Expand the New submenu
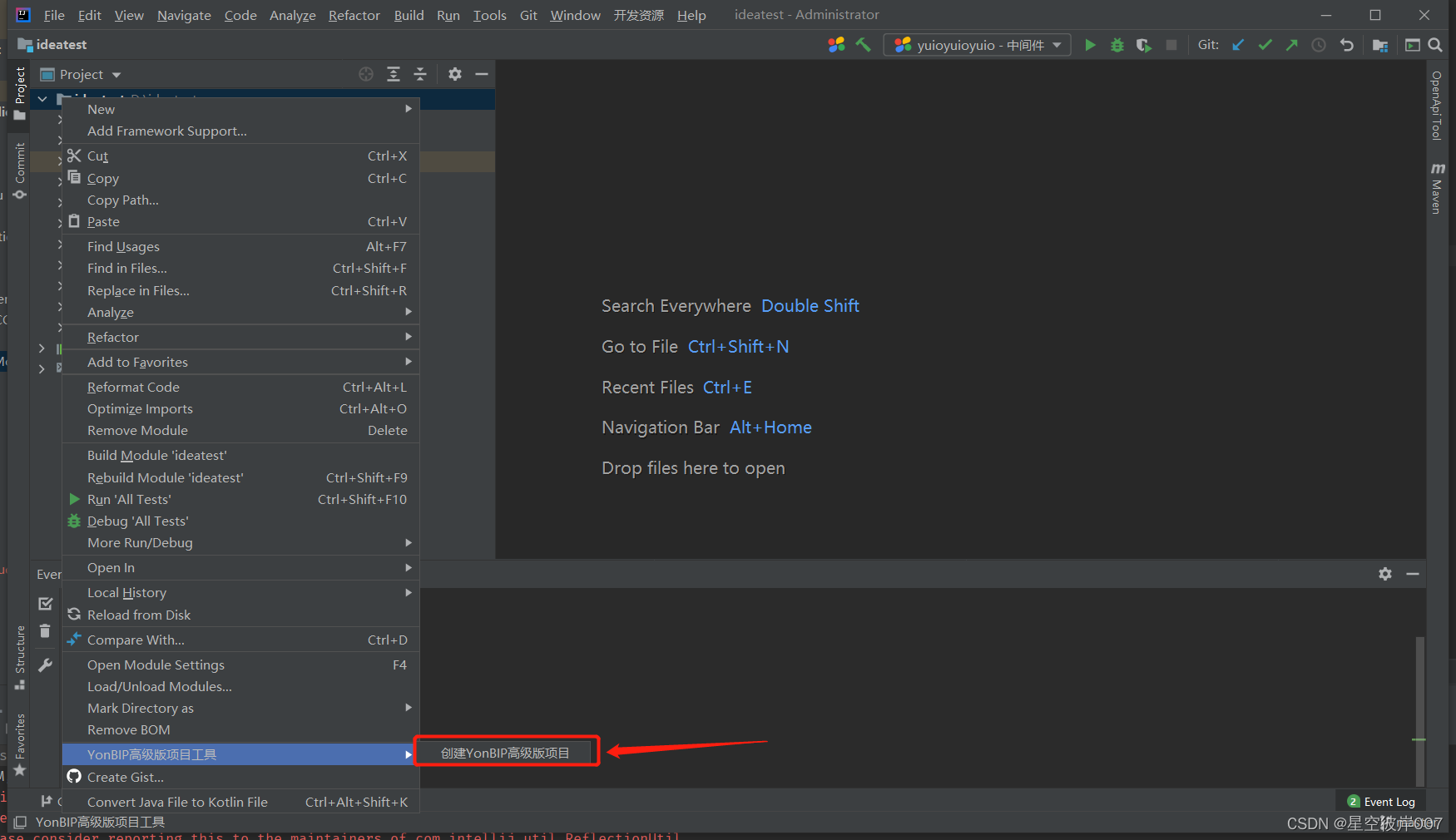1456x840 pixels. 241,109
